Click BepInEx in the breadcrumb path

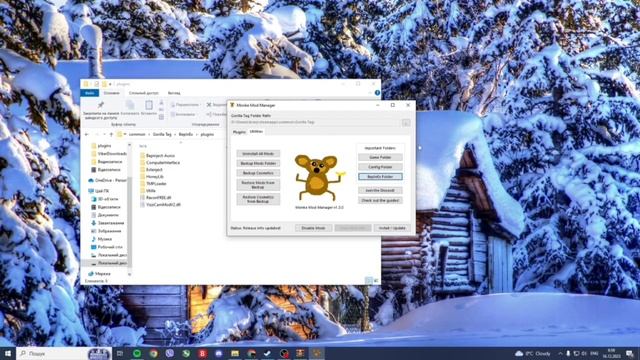186,134
